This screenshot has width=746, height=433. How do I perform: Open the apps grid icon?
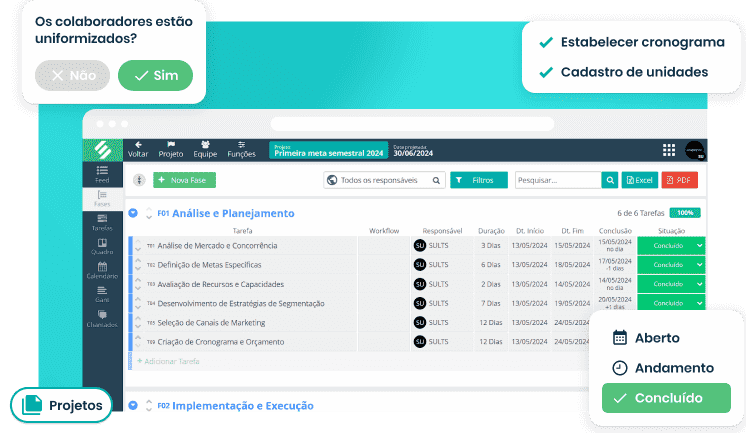point(669,150)
